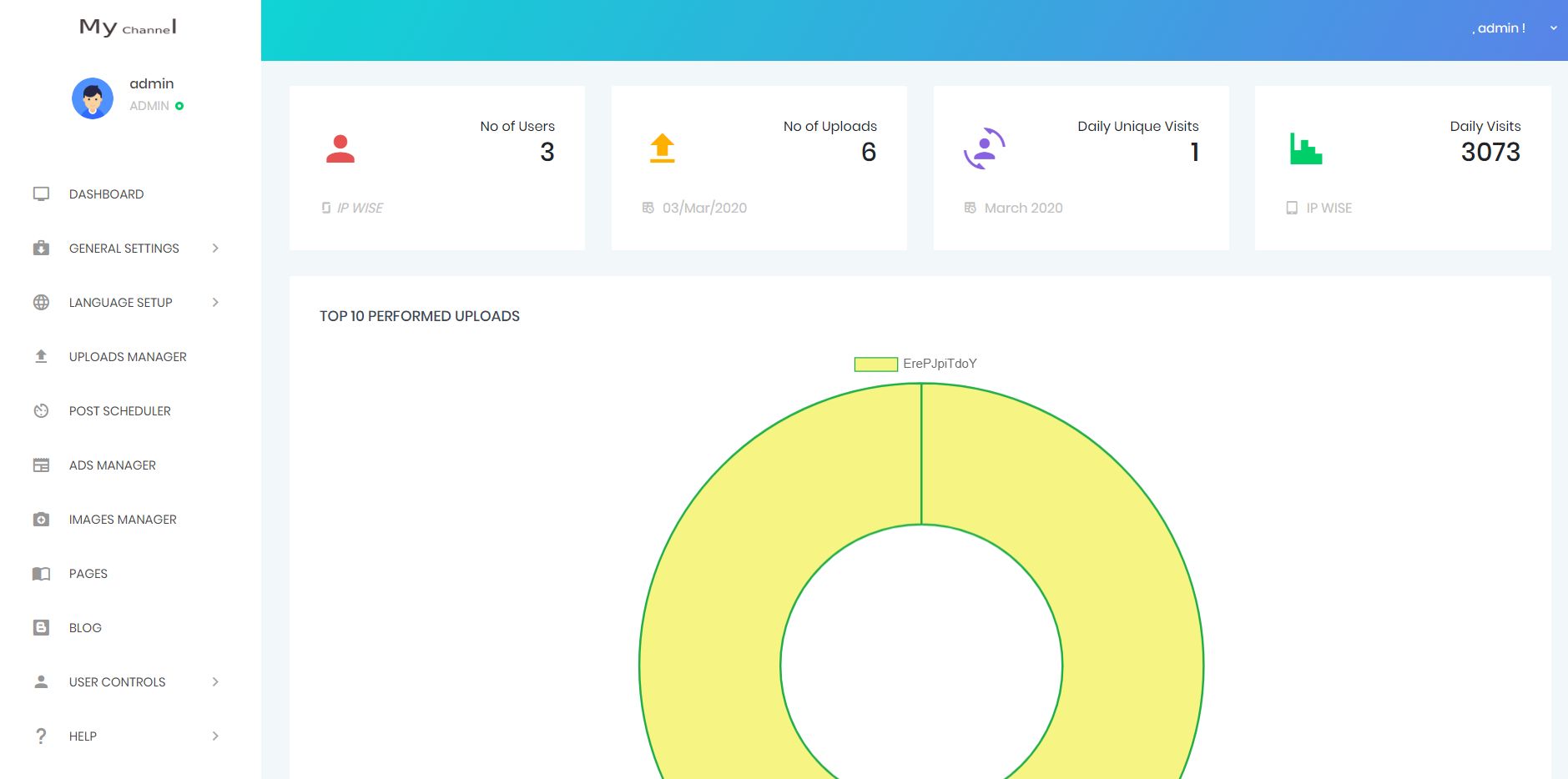The image size is (1568, 779).
Task: Click the Dashboard monitor icon in sidebar
Action: point(41,194)
